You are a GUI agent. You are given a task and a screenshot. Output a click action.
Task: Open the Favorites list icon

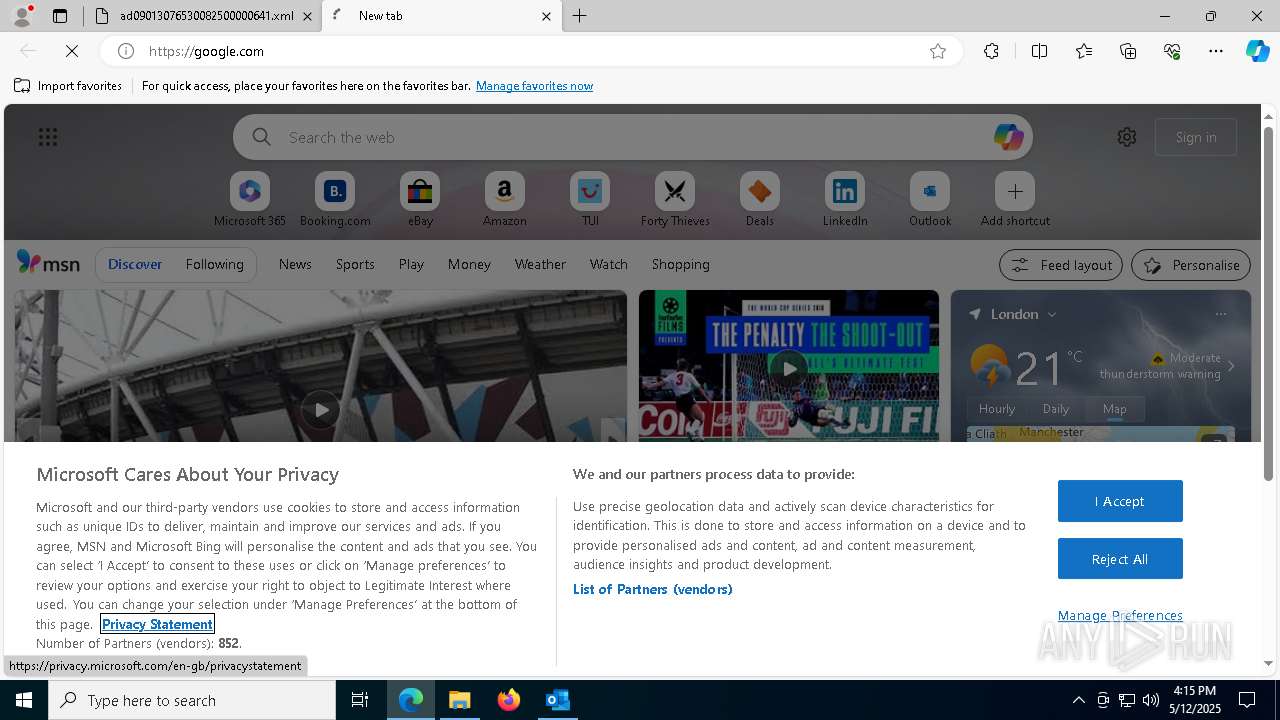1084,51
